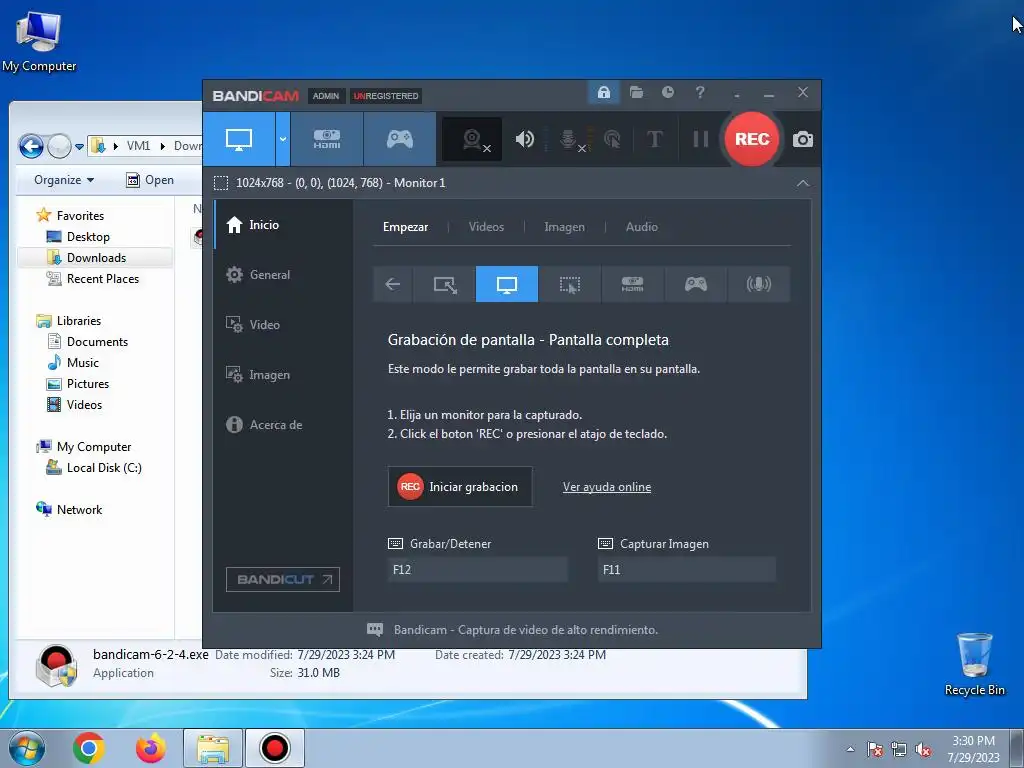The width and height of the screenshot is (1024, 768).
Task: Select HDMI device recording mode in top toolbar
Action: coord(327,139)
